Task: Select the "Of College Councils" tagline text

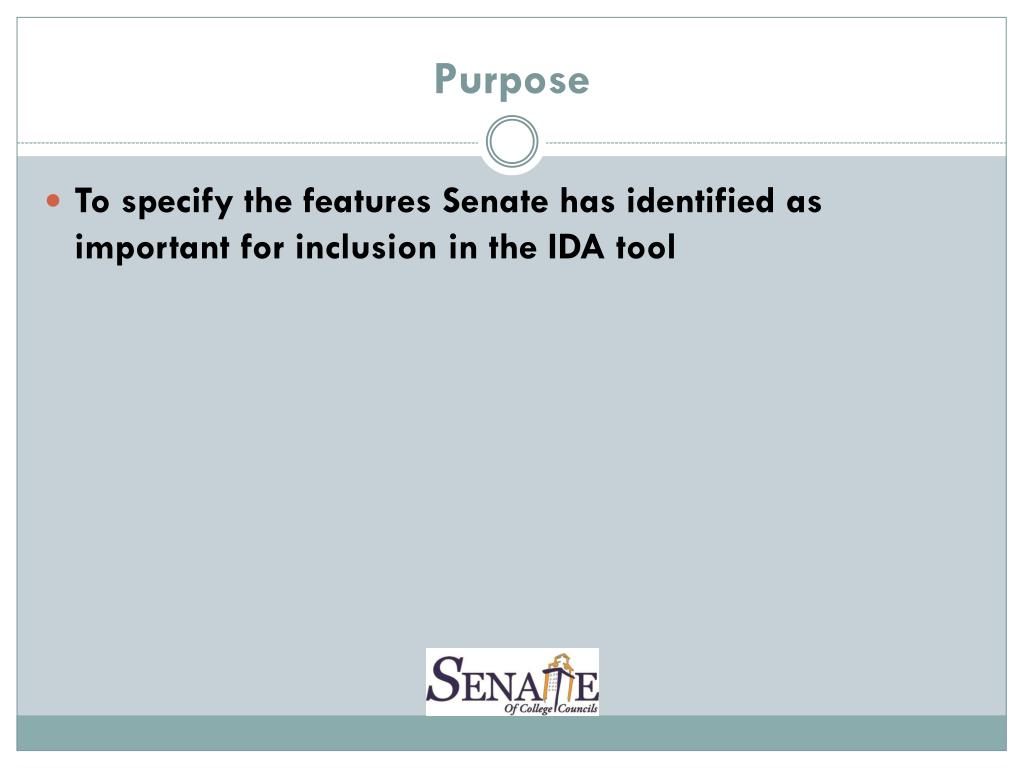Action: 551,708
